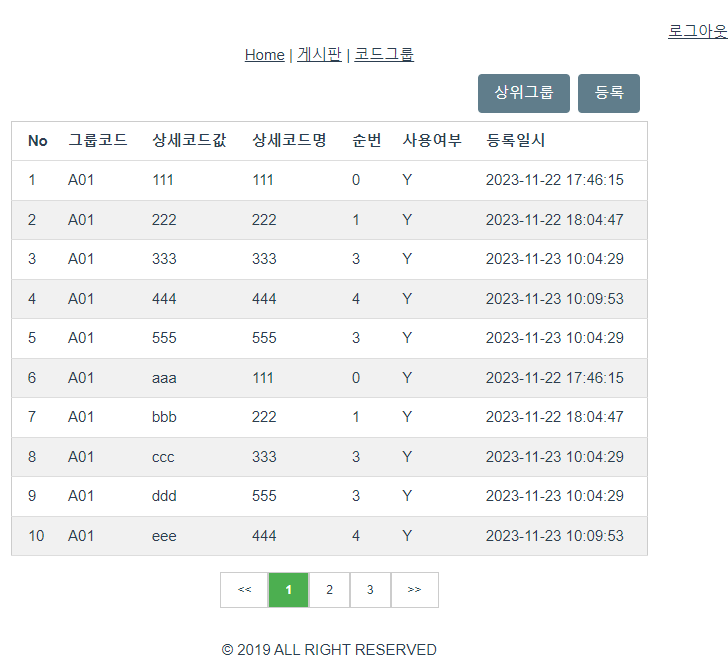
Task: Click the order number 0 in row 6
Action: [x=356, y=378]
